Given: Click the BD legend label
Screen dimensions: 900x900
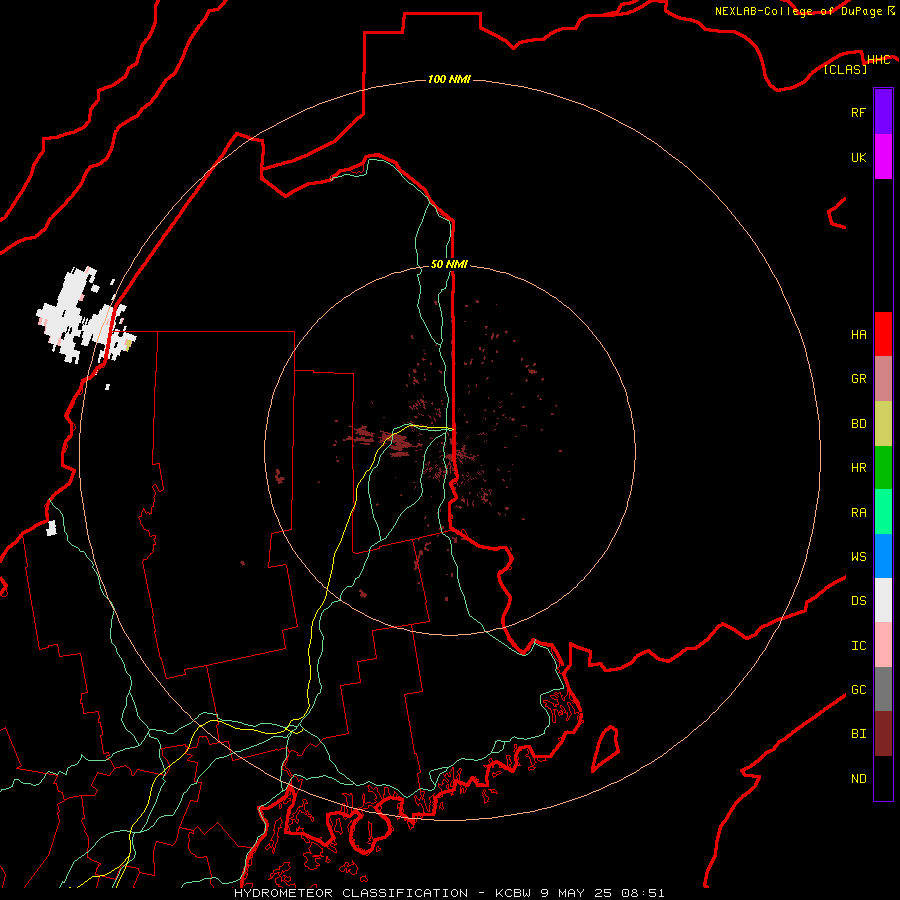Looking at the screenshot, I should pos(858,424).
